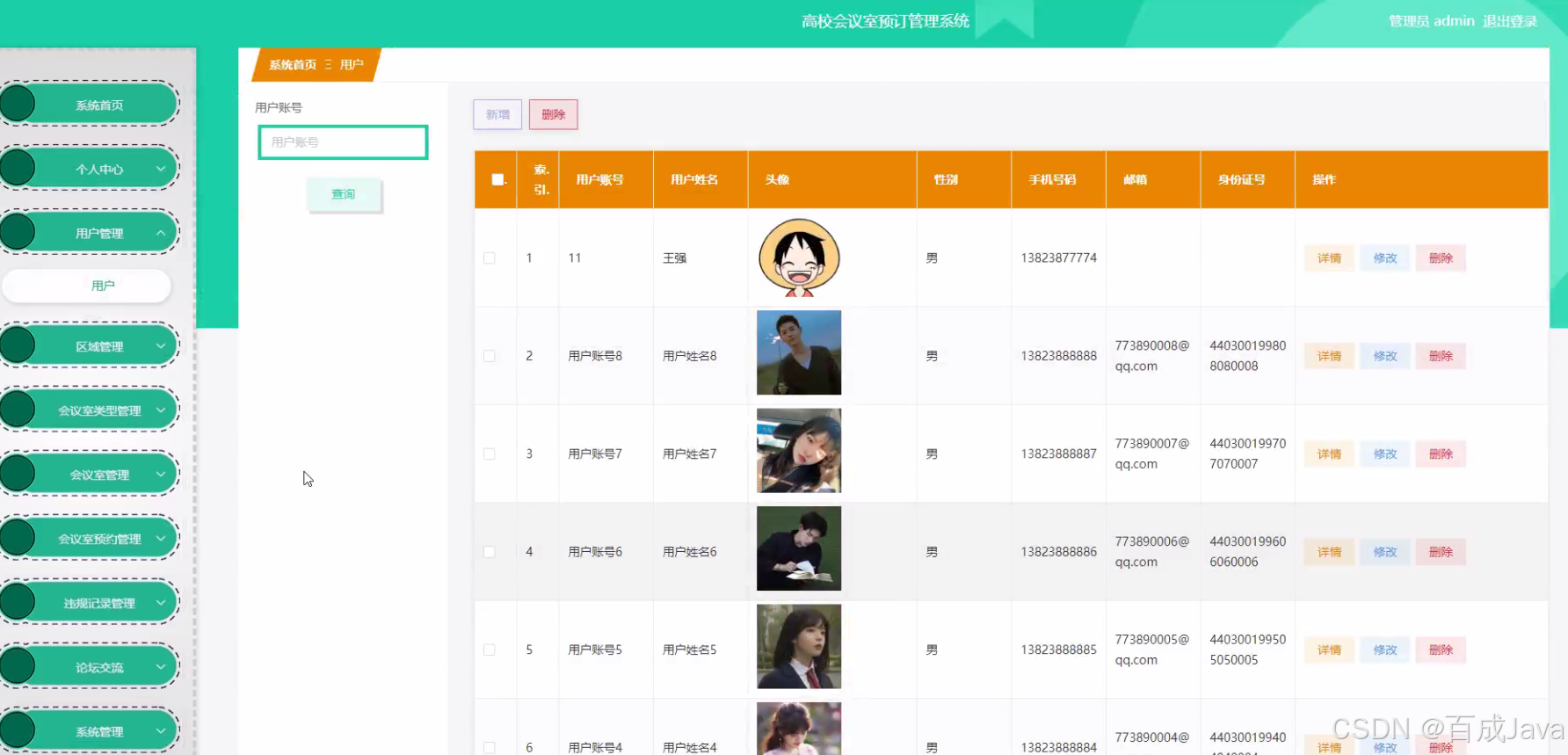Go to 系统首页 in the breadcrumb
The image size is (1568, 755).
pos(292,65)
